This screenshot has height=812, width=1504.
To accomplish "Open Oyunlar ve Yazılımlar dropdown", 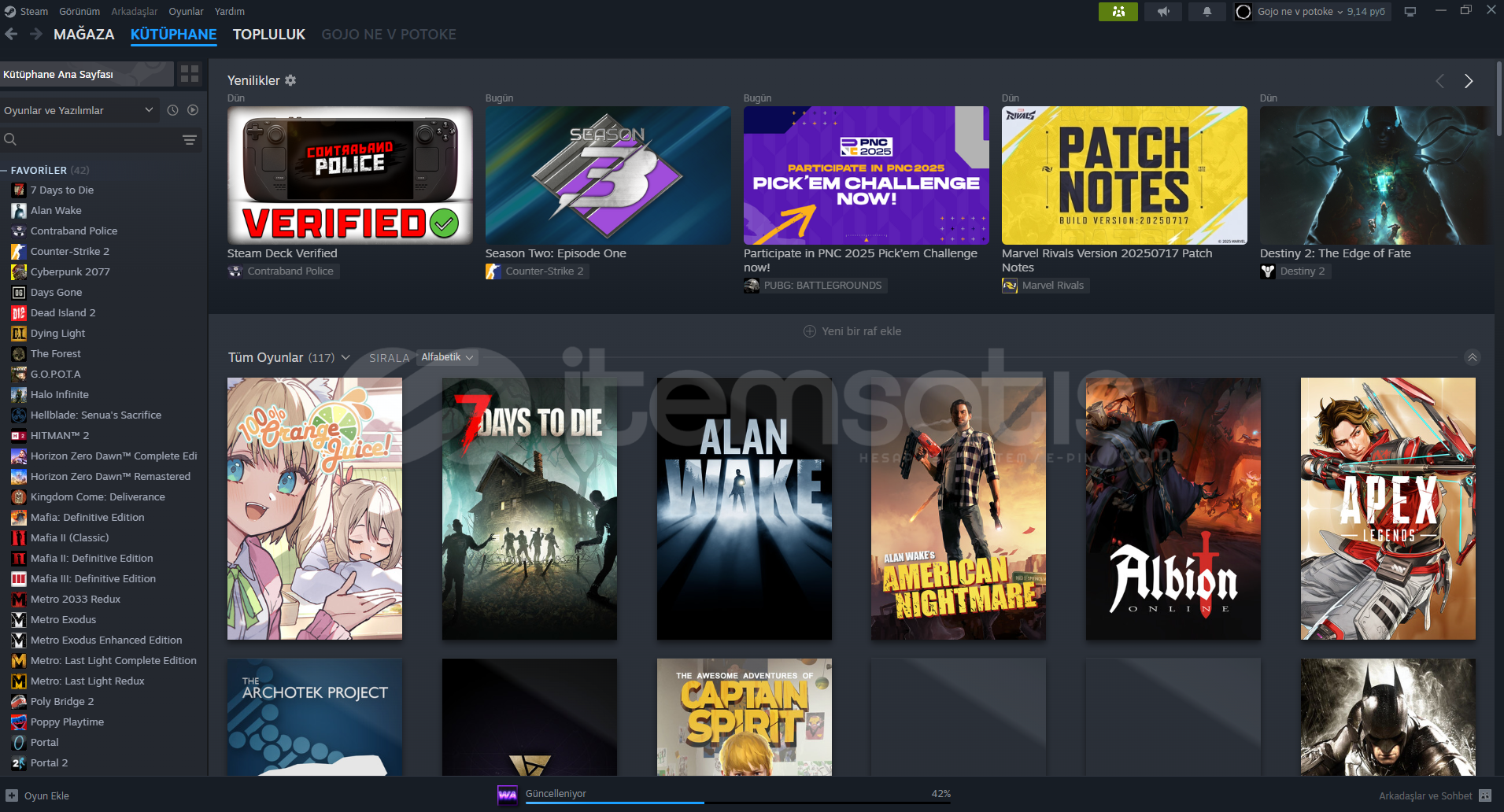I will point(79,110).
